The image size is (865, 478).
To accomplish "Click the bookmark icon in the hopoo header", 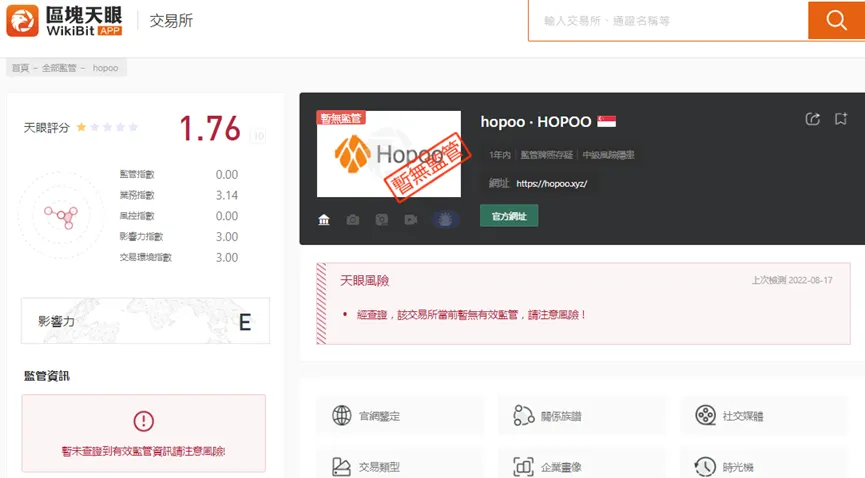I will pos(841,119).
